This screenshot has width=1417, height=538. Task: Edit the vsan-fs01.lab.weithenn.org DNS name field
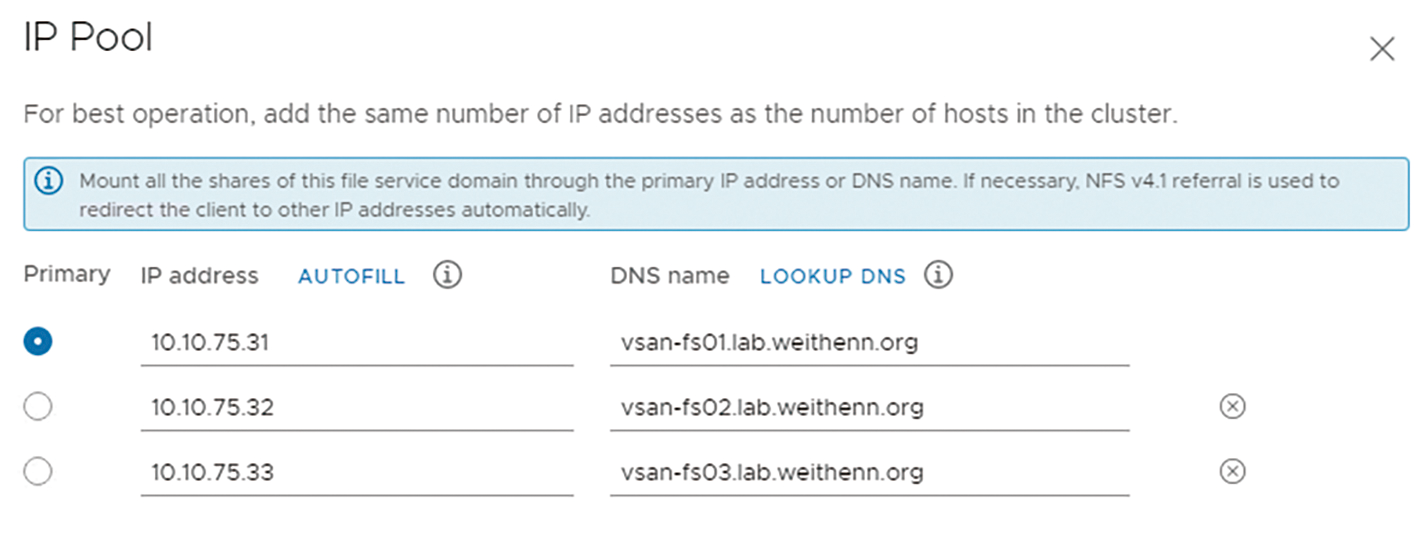tap(870, 344)
